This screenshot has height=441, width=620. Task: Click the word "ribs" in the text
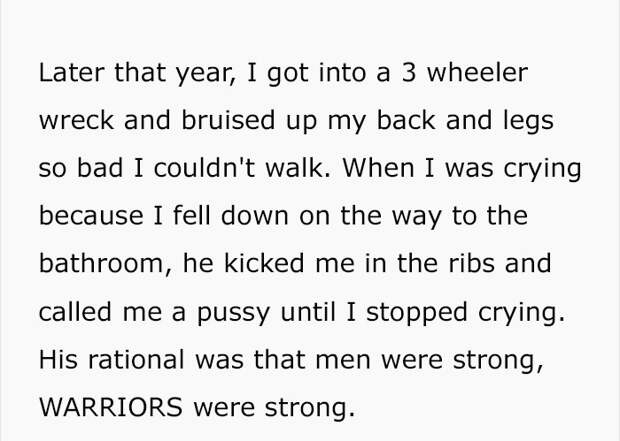click(x=471, y=263)
